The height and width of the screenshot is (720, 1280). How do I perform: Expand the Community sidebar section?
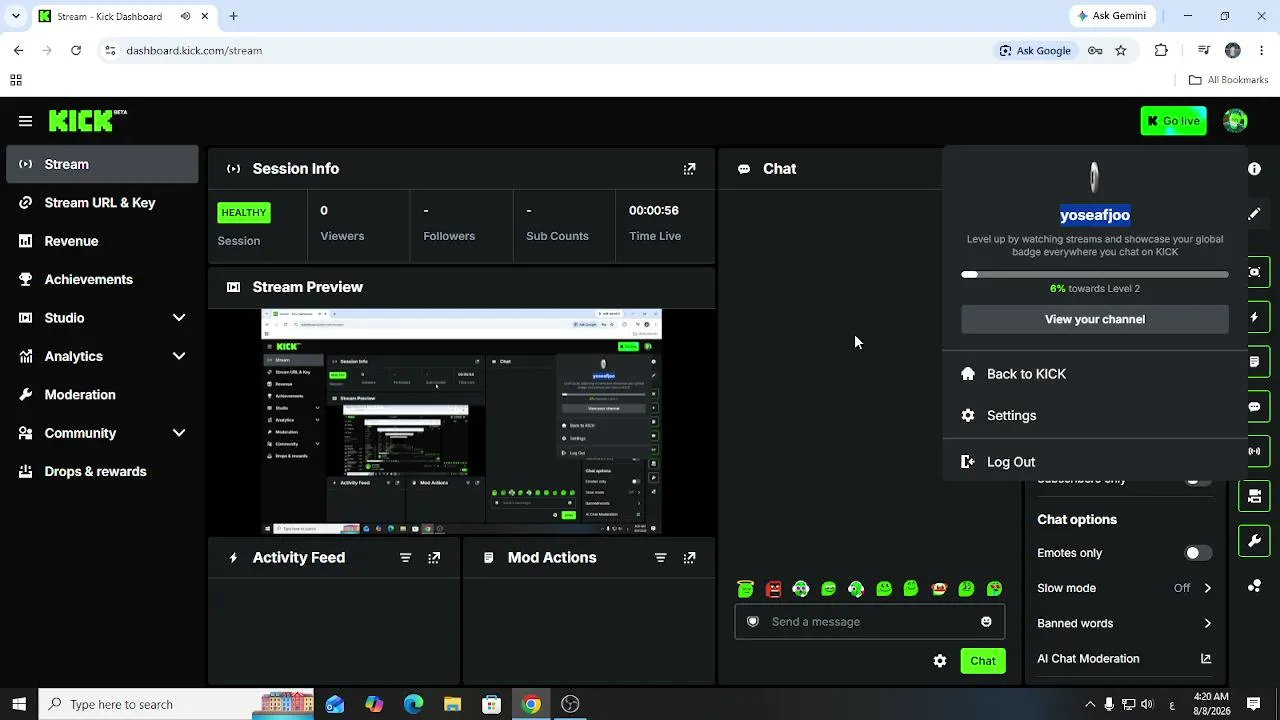[x=179, y=433]
